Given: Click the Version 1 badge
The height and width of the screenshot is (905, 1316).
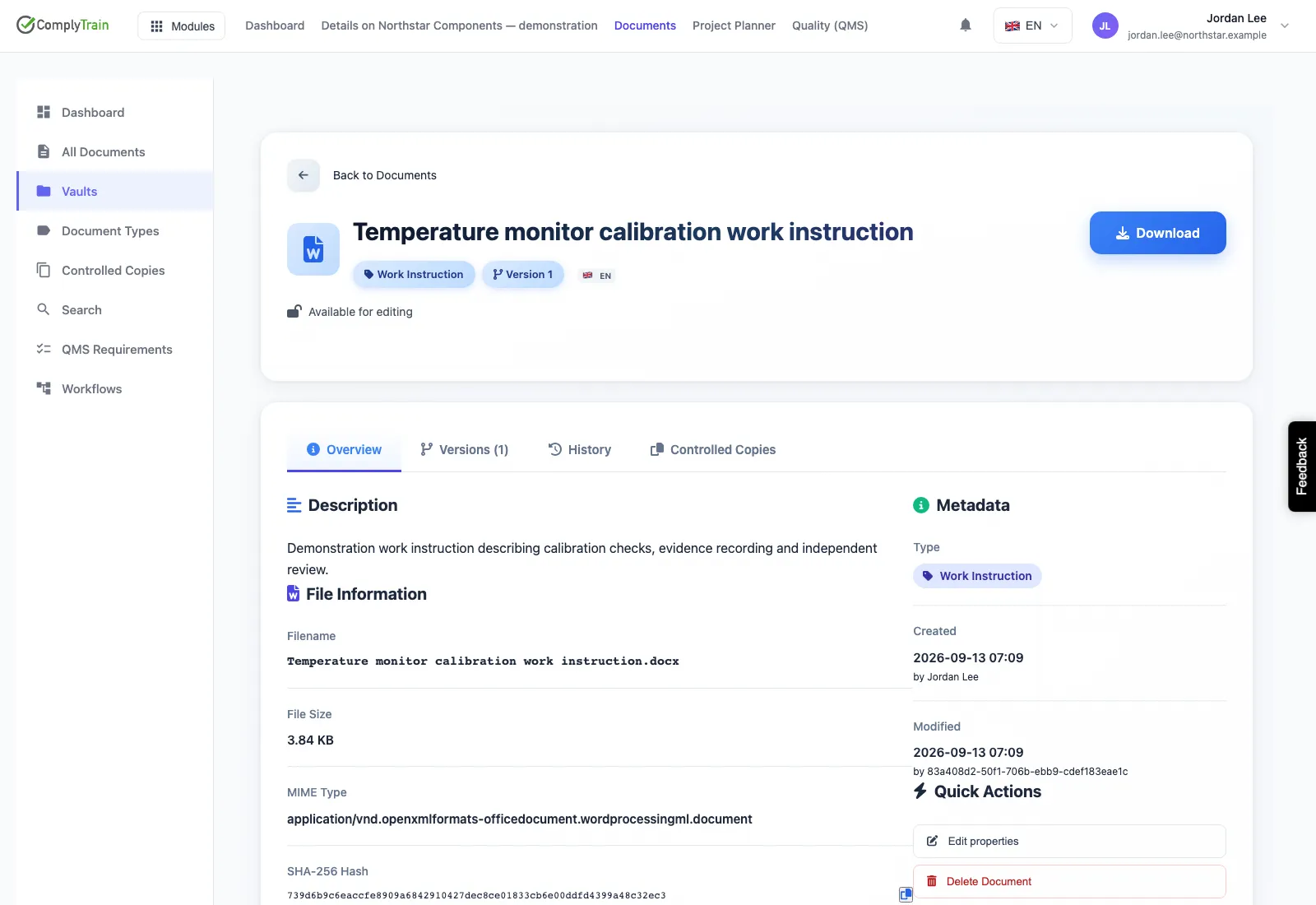Looking at the screenshot, I should [x=523, y=275].
